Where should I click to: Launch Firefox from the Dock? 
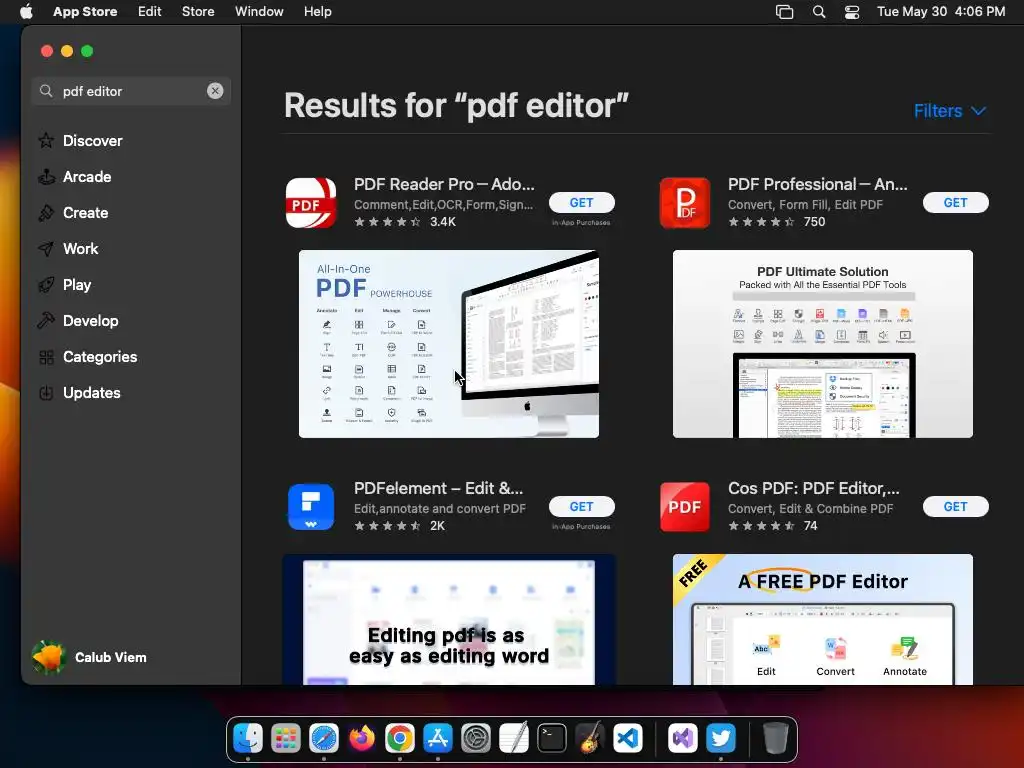coord(362,739)
